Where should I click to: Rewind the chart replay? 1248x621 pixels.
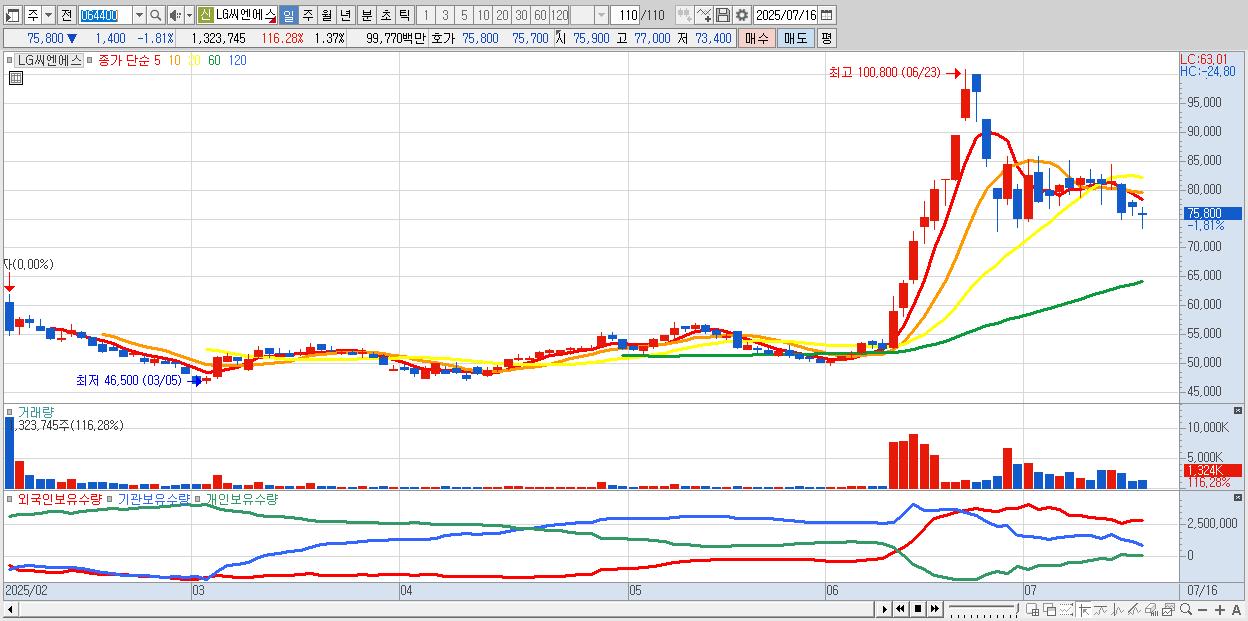click(x=900, y=609)
